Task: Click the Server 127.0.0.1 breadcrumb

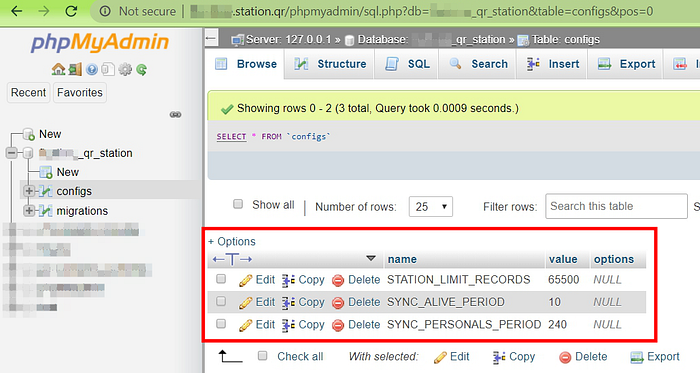Action: pos(288,40)
